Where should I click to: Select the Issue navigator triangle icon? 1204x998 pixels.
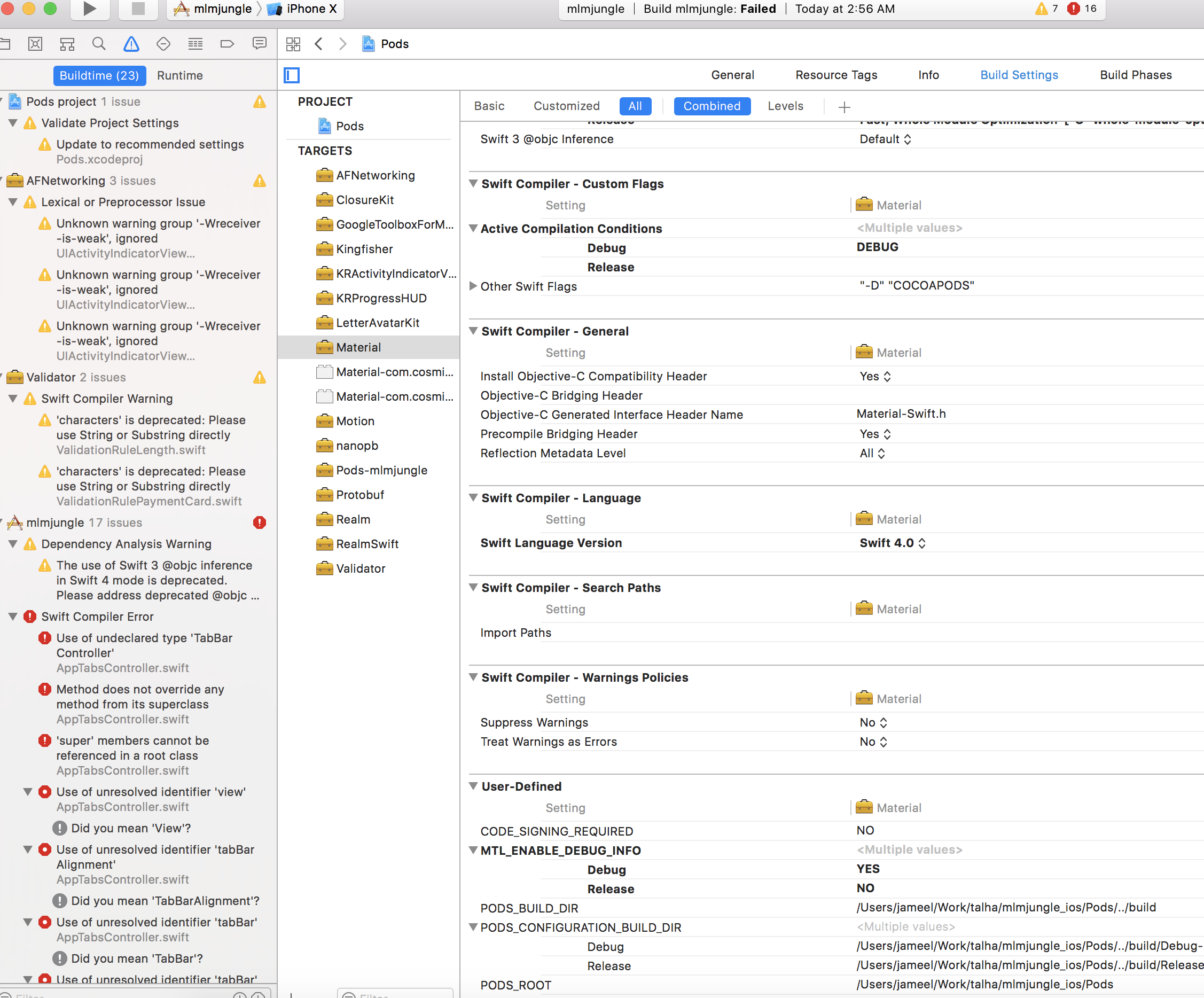point(131,44)
